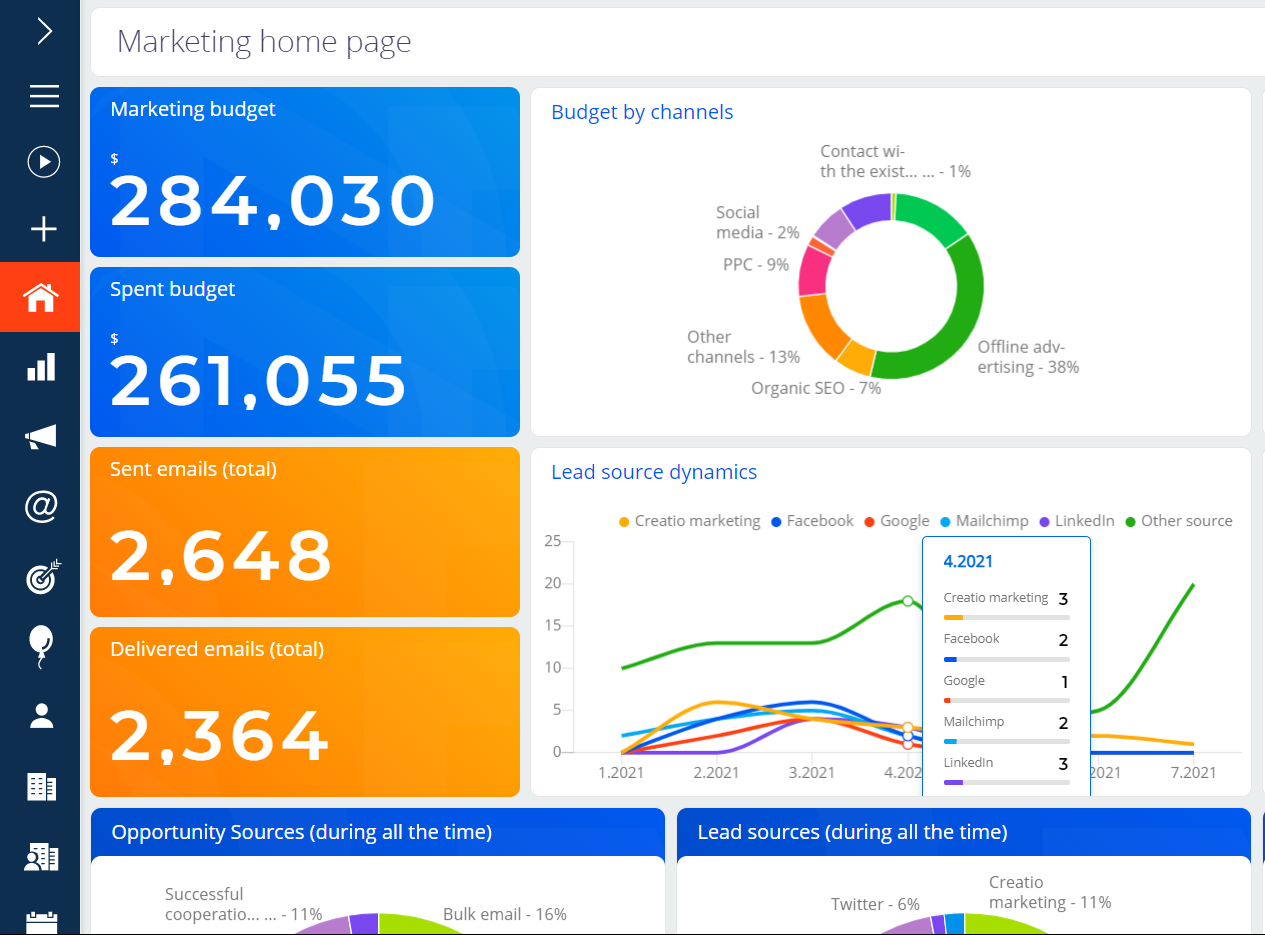Click the Contact with the exist... 1% label

(x=895, y=161)
